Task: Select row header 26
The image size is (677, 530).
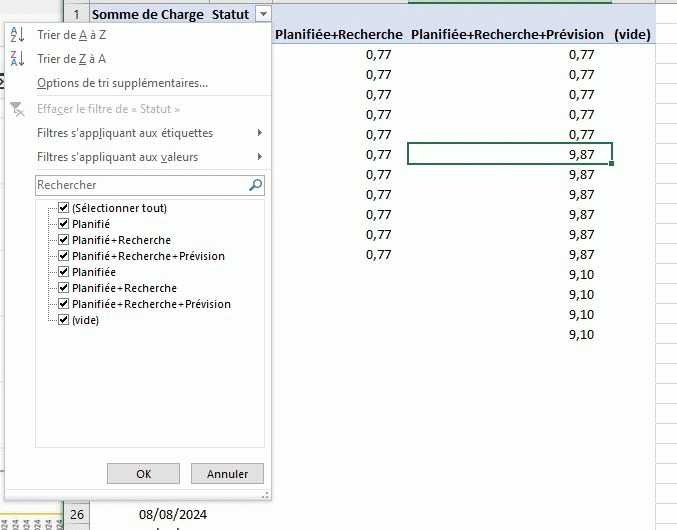Action: [x=77, y=514]
